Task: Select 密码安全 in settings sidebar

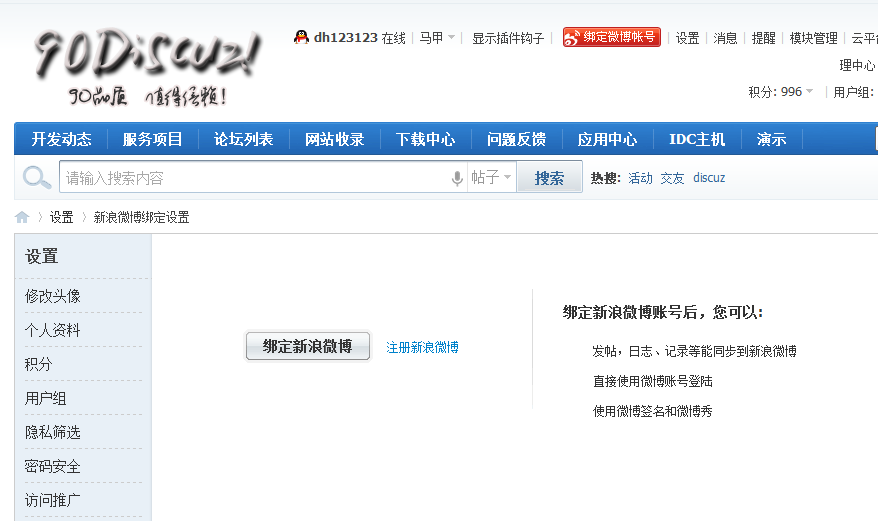Action: (53, 466)
